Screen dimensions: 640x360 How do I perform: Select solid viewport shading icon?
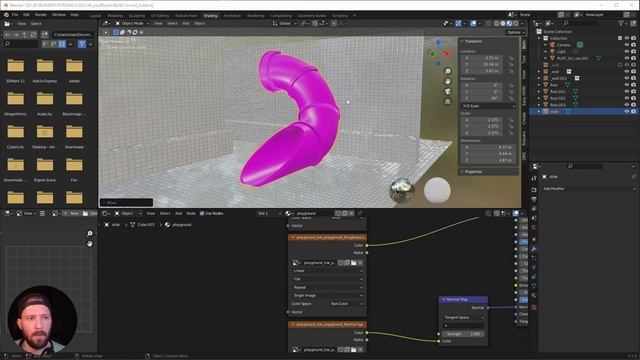click(x=503, y=23)
